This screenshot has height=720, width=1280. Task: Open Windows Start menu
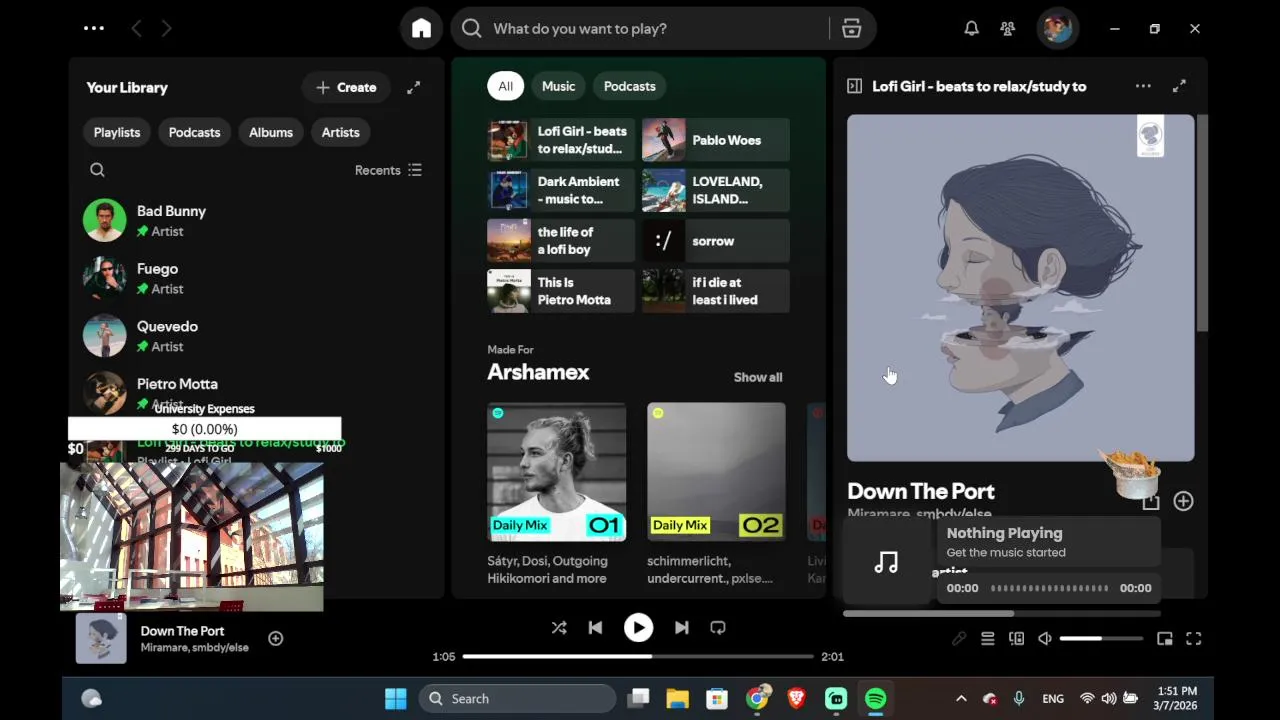396,699
